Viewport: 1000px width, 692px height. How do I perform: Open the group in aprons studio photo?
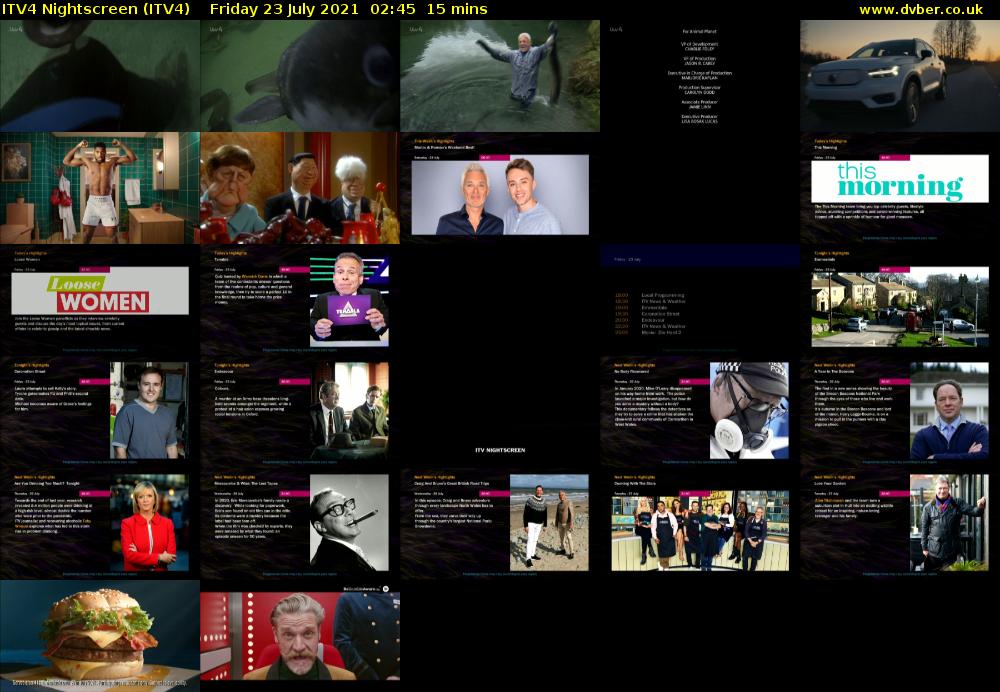tap(700, 531)
